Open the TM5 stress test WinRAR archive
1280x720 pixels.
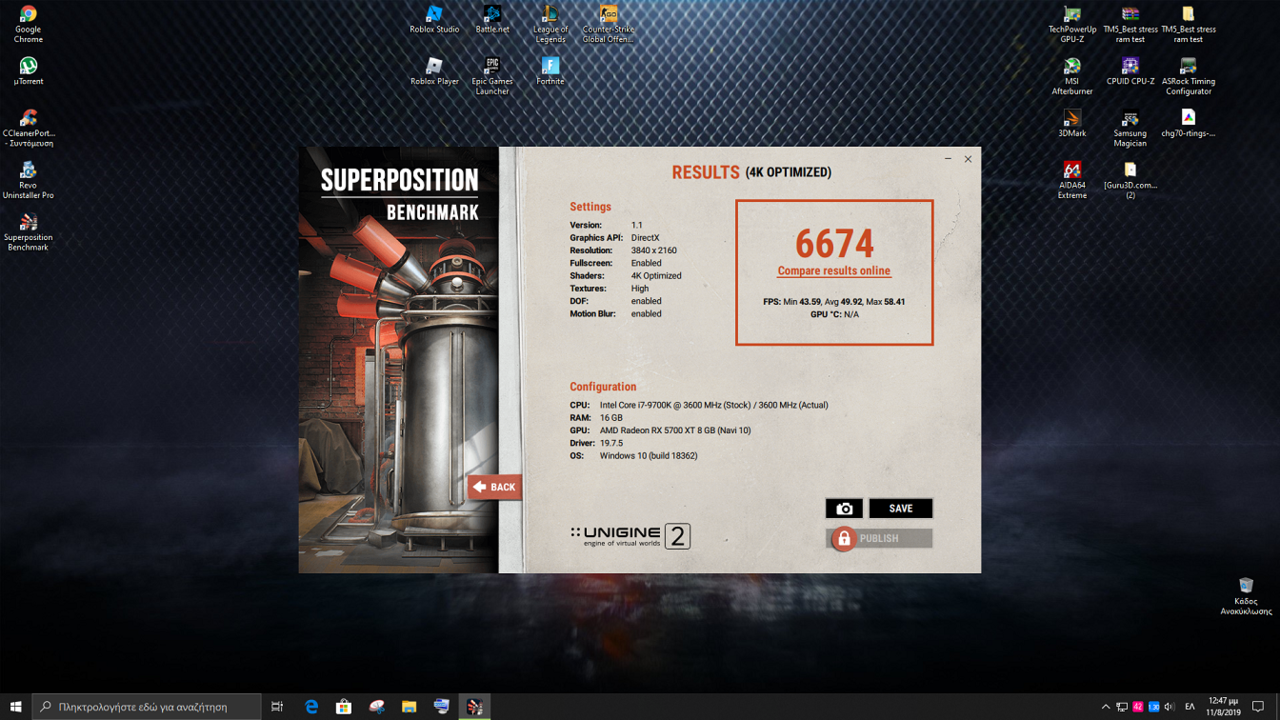(1130, 24)
